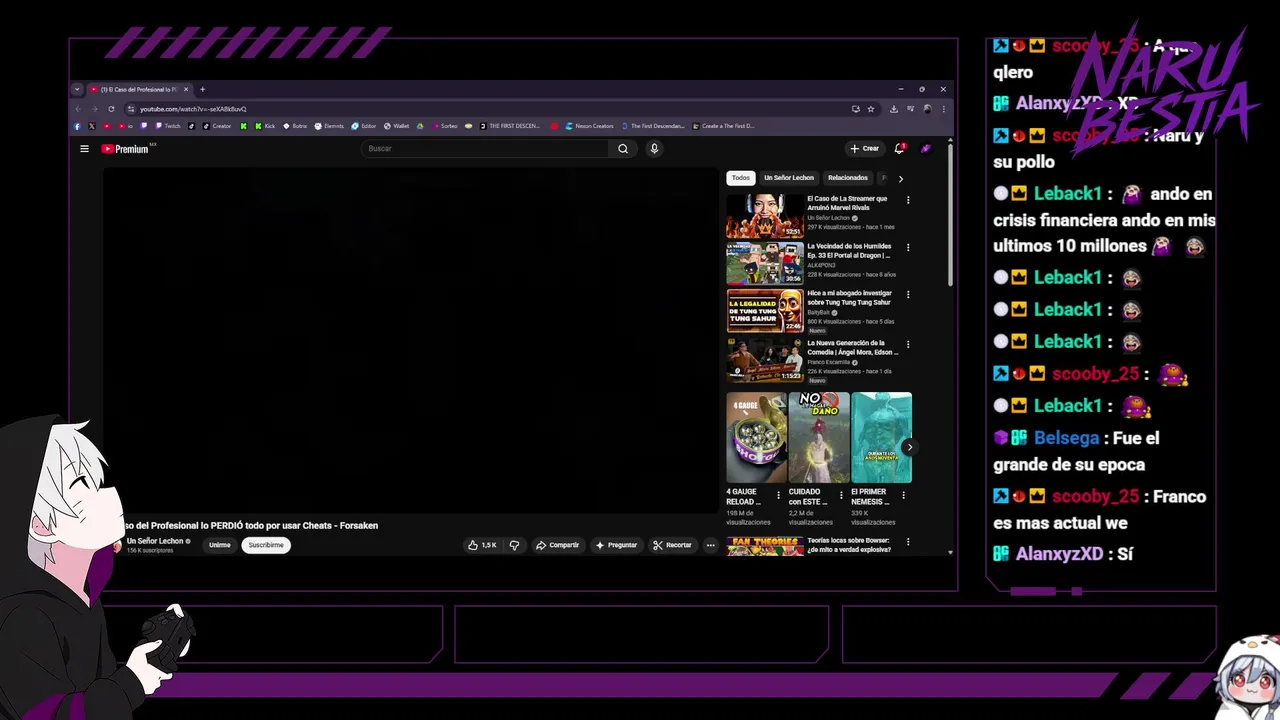Focus the Buscar search field

(485, 149)
